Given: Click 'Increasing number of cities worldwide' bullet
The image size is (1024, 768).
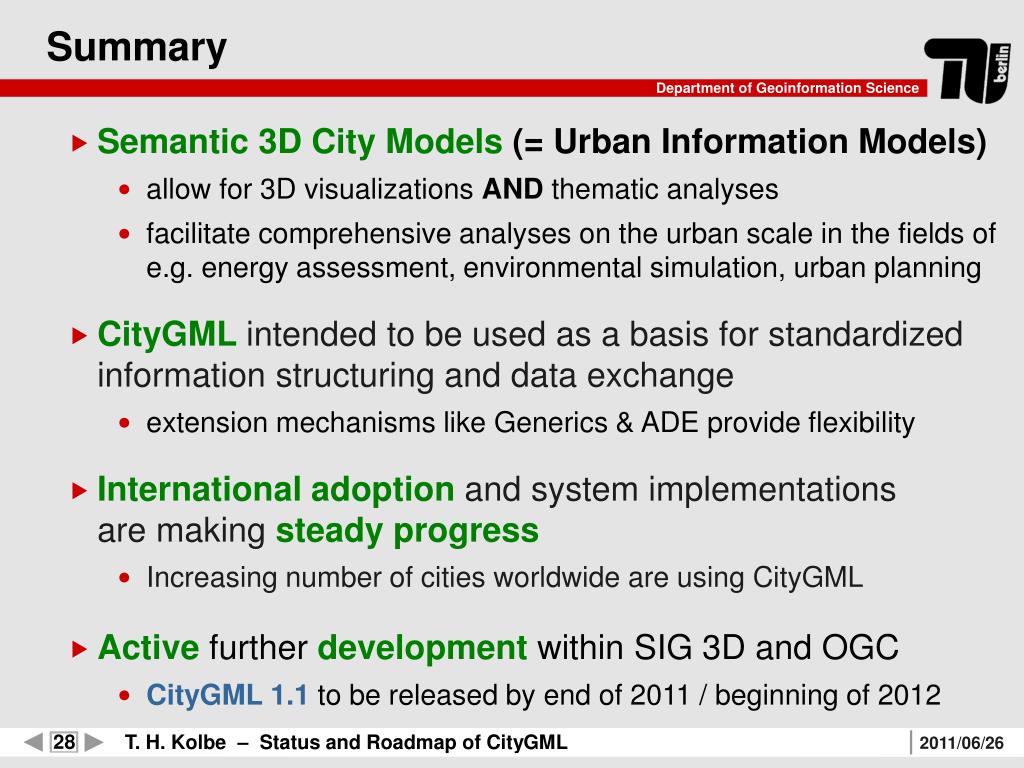Looking at the screenshot, I should [504, 578].
